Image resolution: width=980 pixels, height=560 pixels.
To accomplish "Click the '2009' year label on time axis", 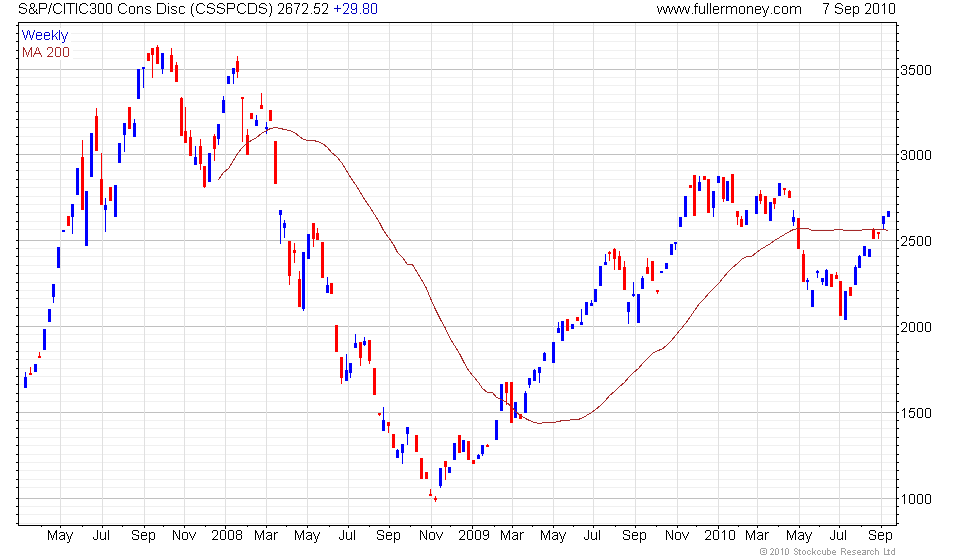I will pyautogui.click(x=474, y=536).
